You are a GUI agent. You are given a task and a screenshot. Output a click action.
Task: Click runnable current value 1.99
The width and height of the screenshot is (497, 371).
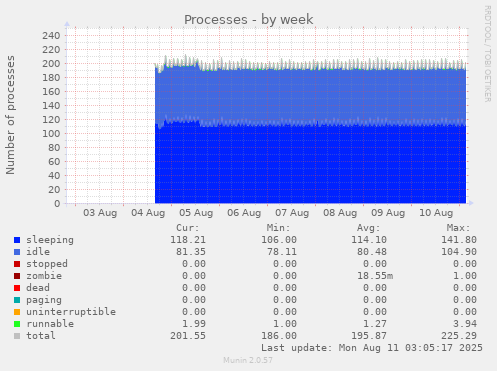(194, 324)
